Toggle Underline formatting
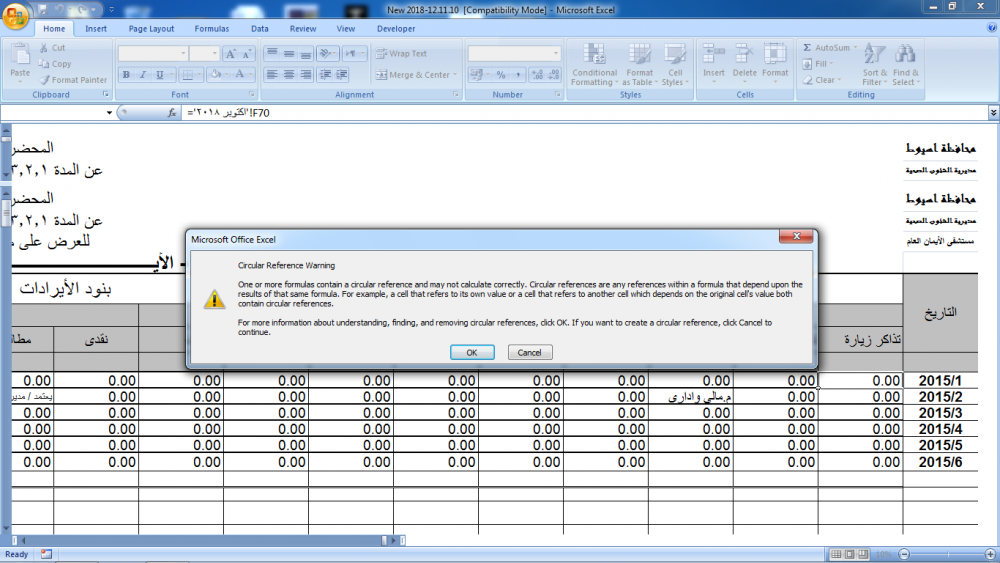Viewport: 1000px width, 563px height. [159, 75]
